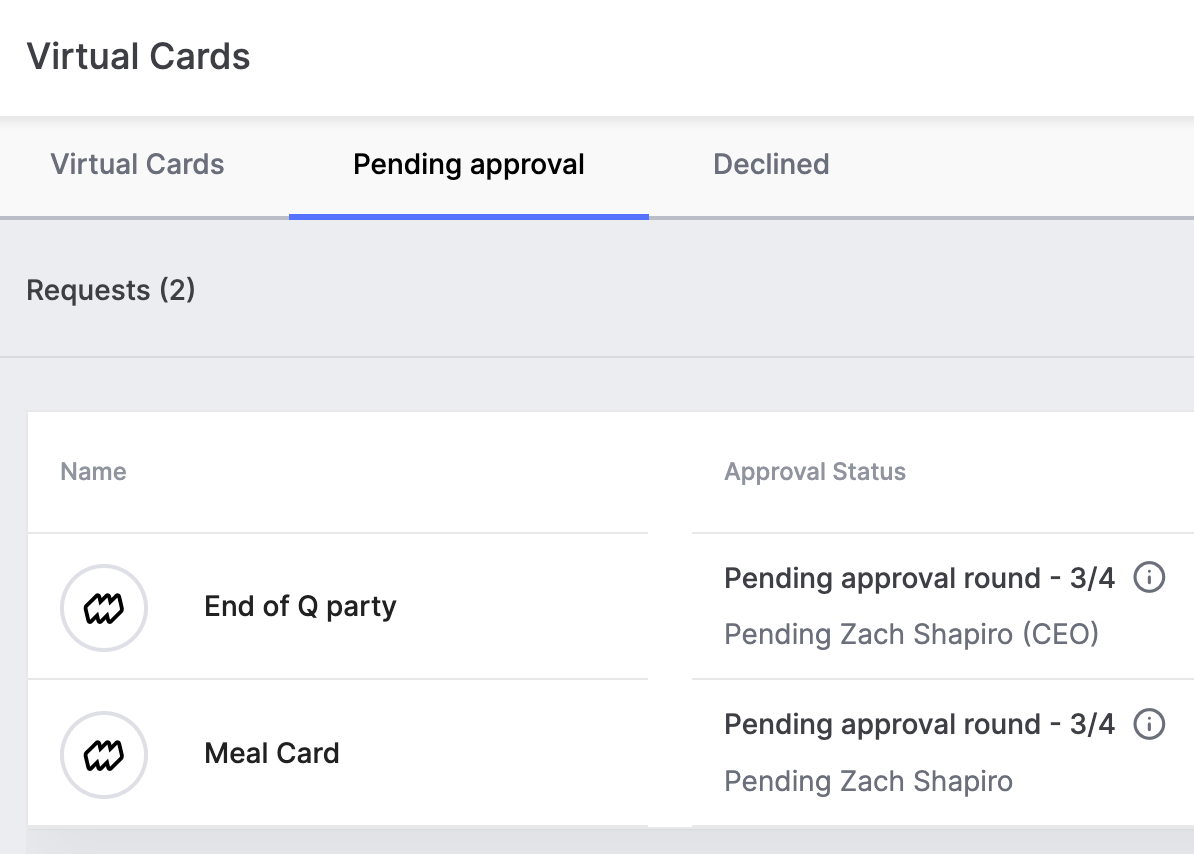Select the Pending approval tab
Image resolution: width=1194 pixels, height=854 pixels.
pyautogui.click(x=469, y=164)
